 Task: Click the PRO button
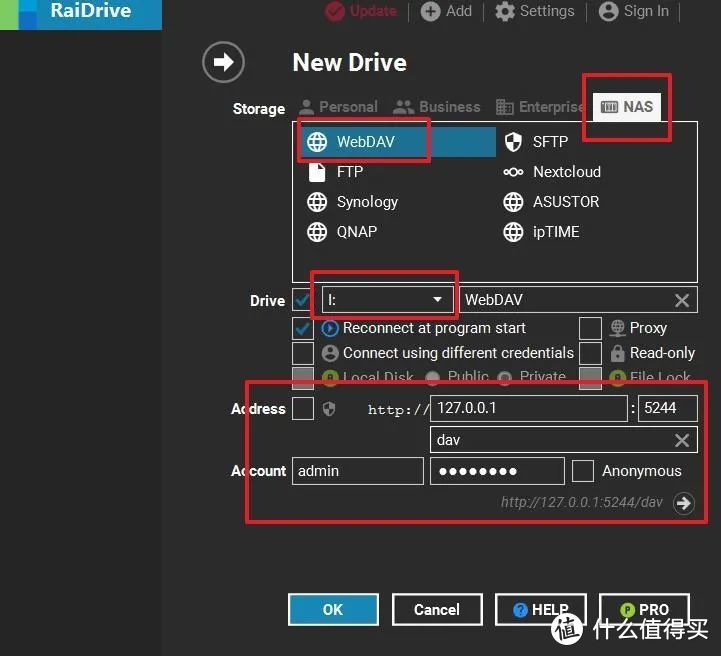(644, 610)
